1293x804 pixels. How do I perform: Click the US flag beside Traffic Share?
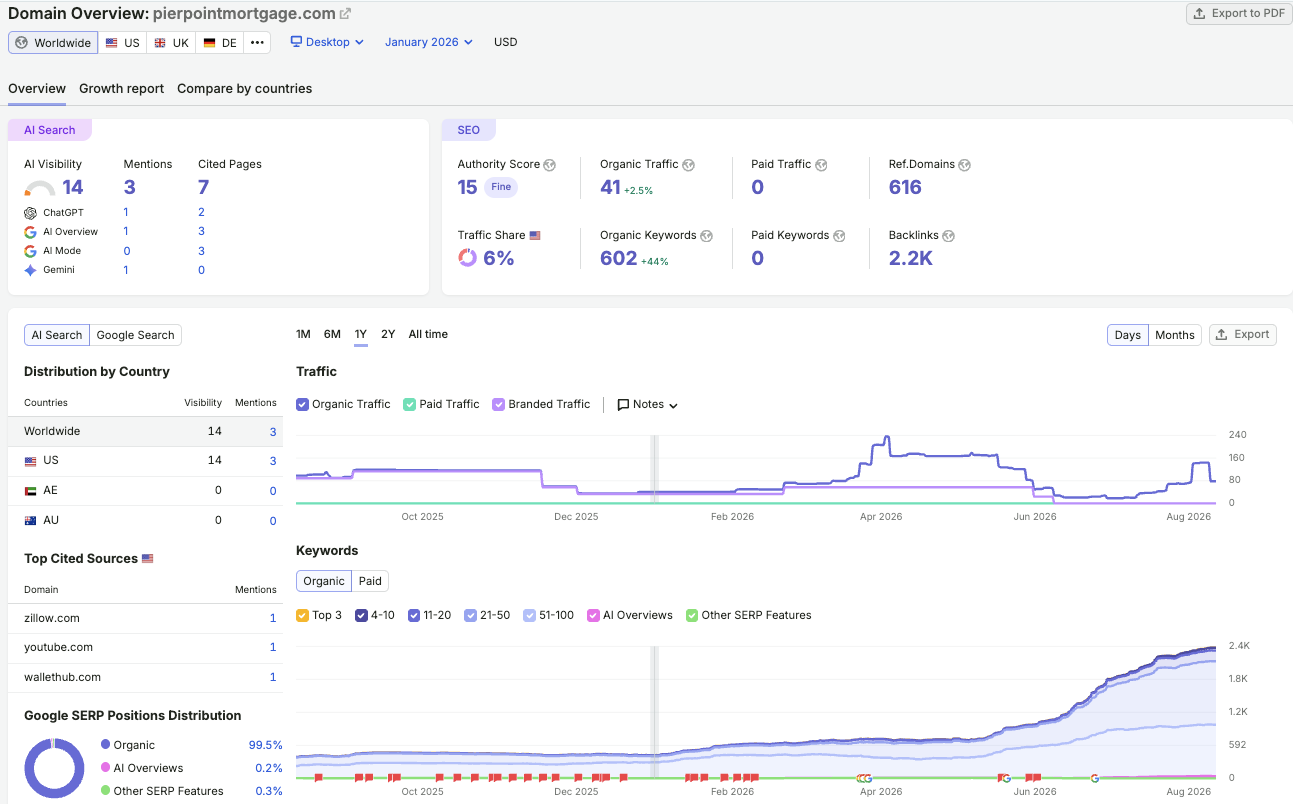[x=535, y=236]
